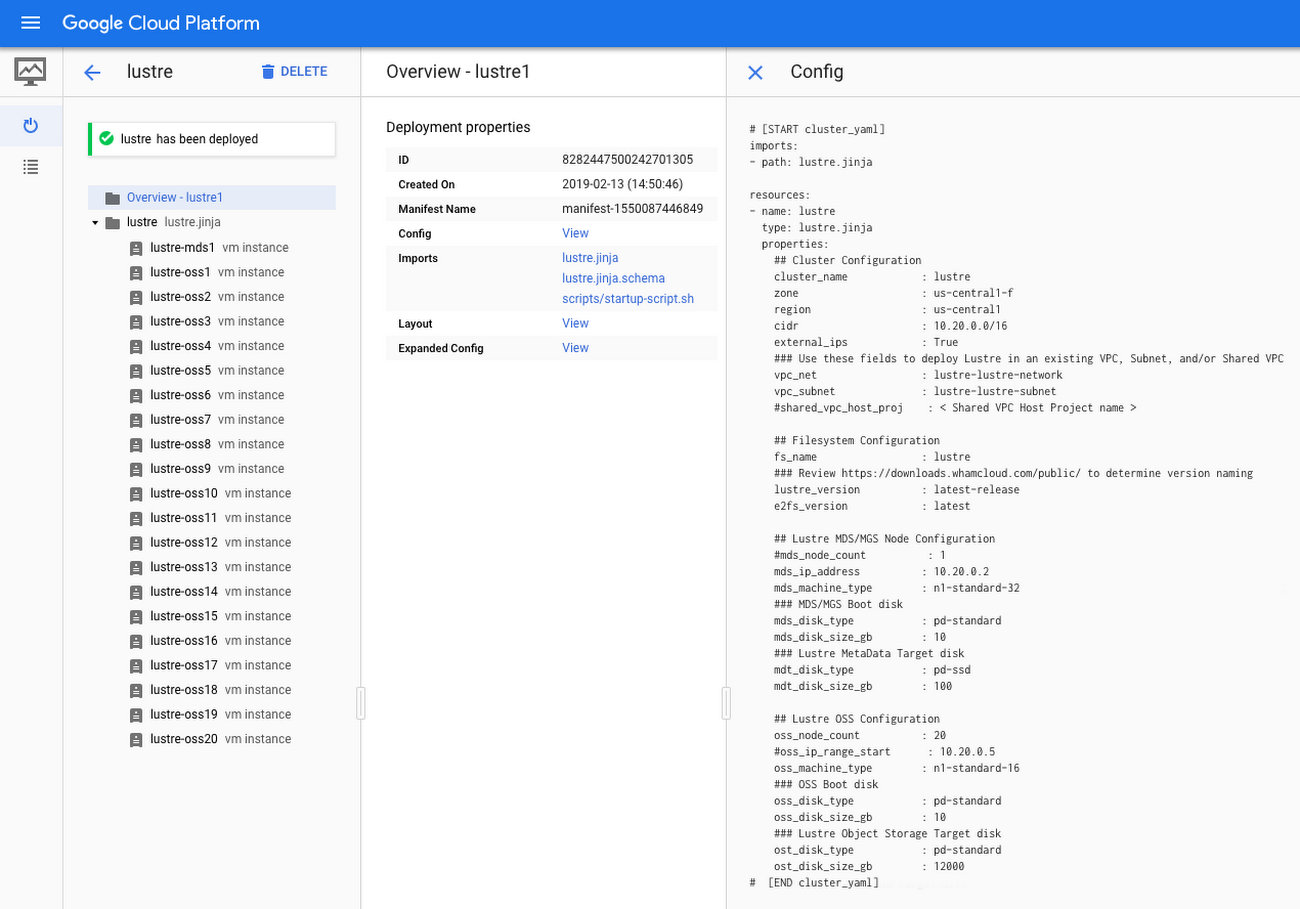Click the vm icon for lustre-oss13
The image size is (1300, 909).
[136, 567]
